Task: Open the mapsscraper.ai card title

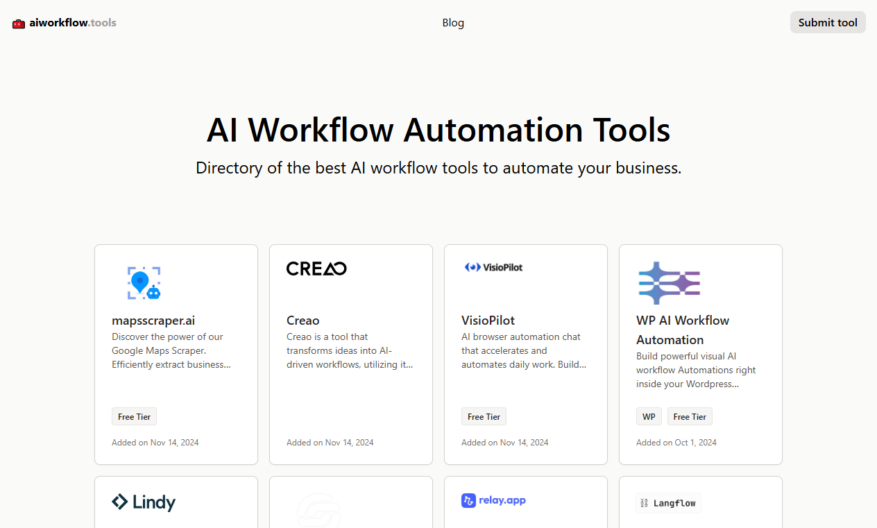Action: coord(153,320)
